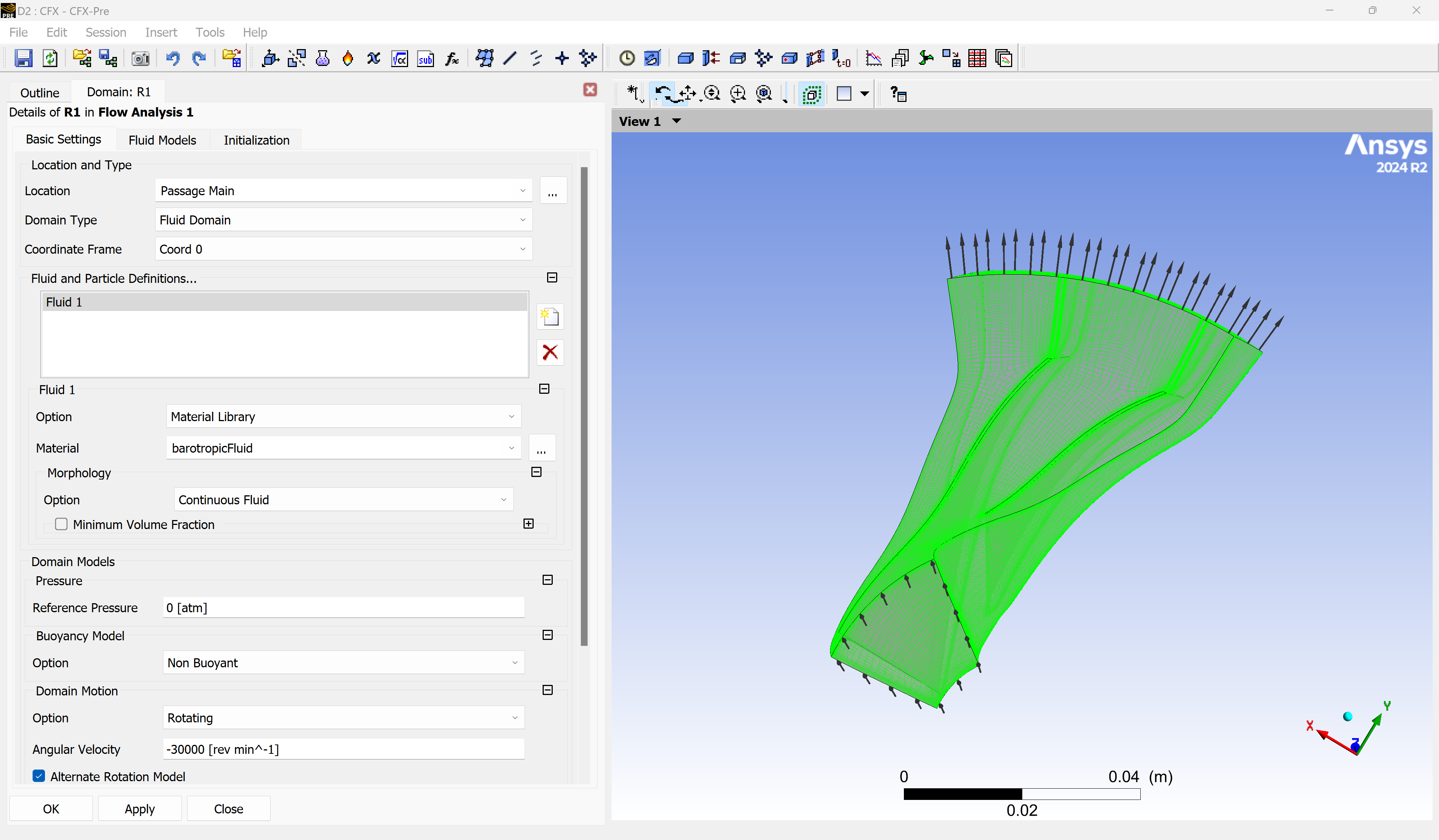Redo the last action
The width and height of the screenshot is (1439, 840).
(x=199, y=58)
